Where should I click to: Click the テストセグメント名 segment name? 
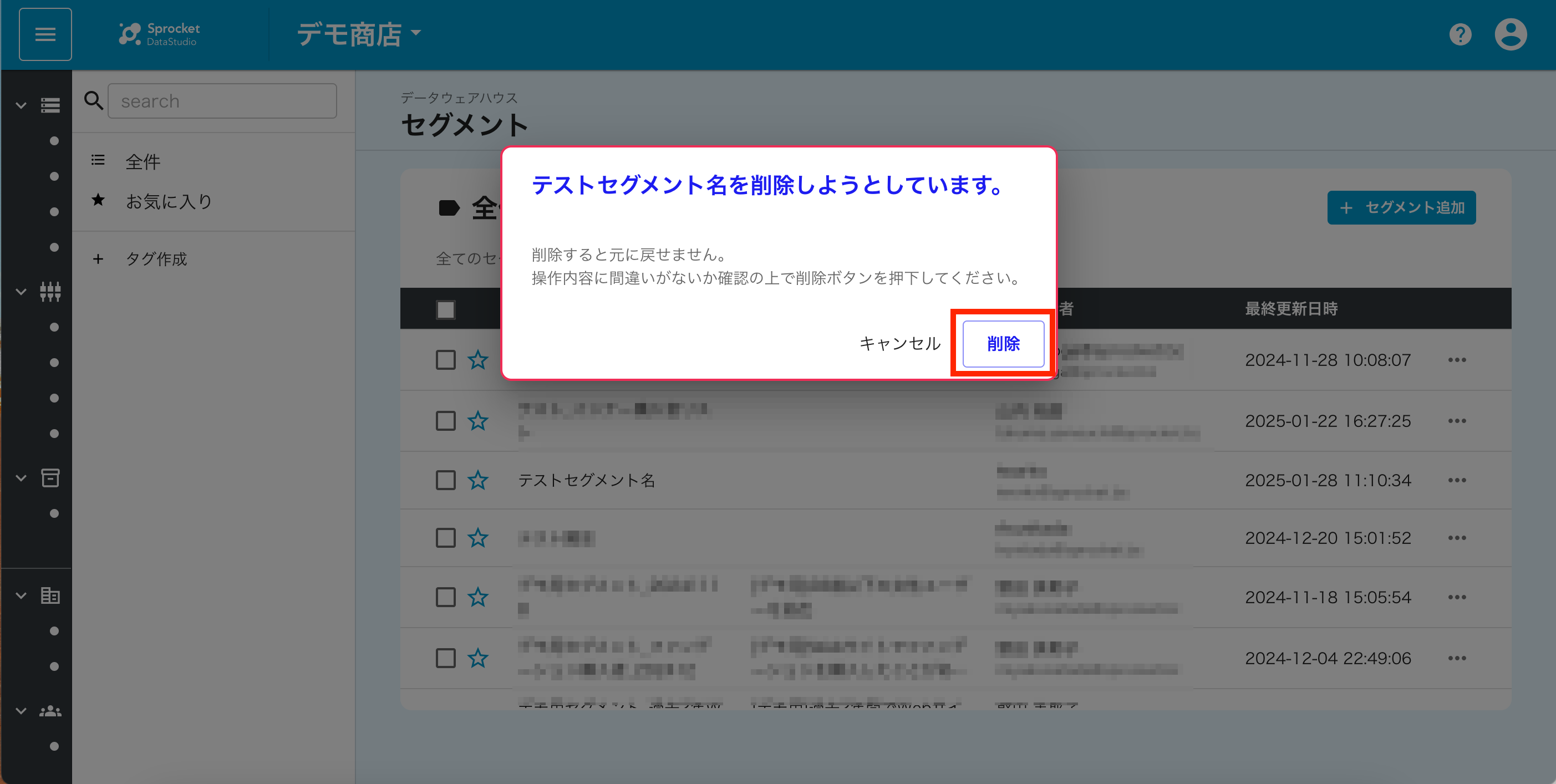pos(586,480)
